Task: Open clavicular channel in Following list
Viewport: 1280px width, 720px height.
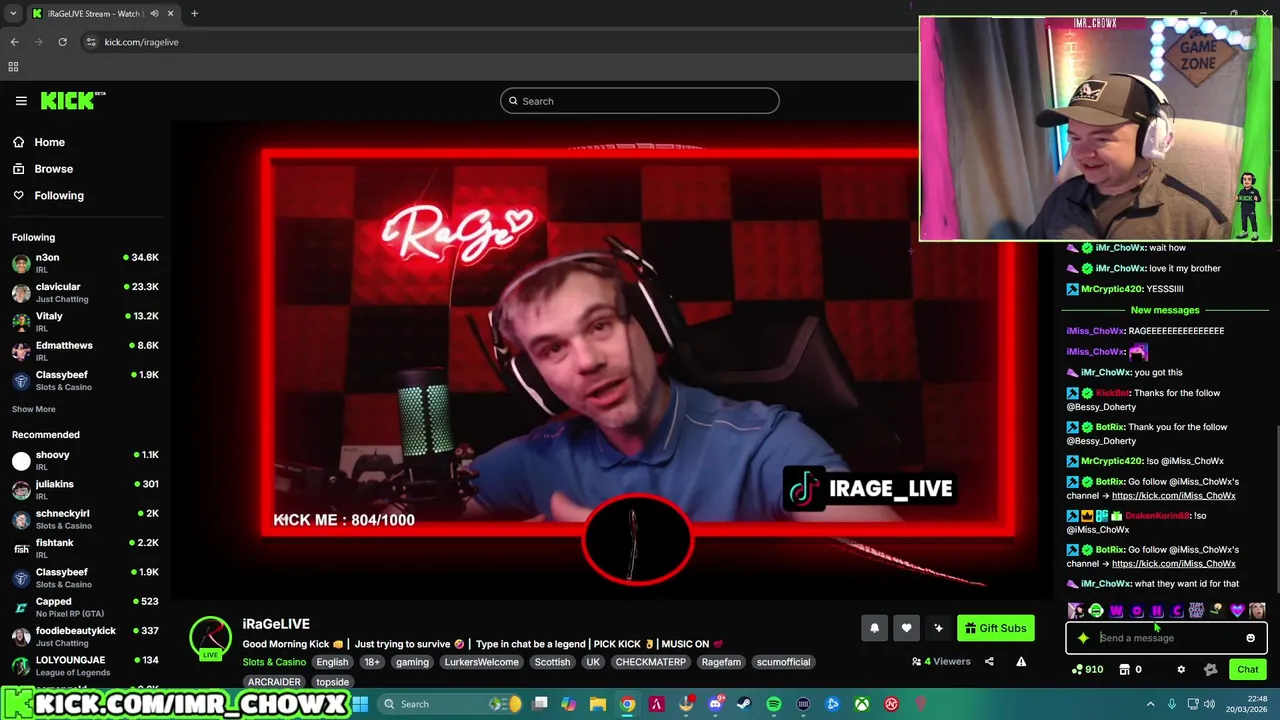Action: [85, 292]
